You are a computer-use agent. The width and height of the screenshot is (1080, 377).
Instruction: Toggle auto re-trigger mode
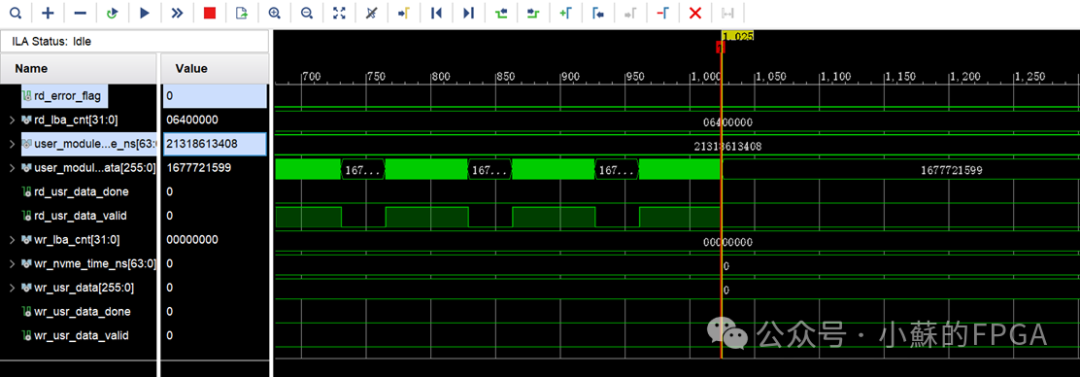(x=112, y=12)
